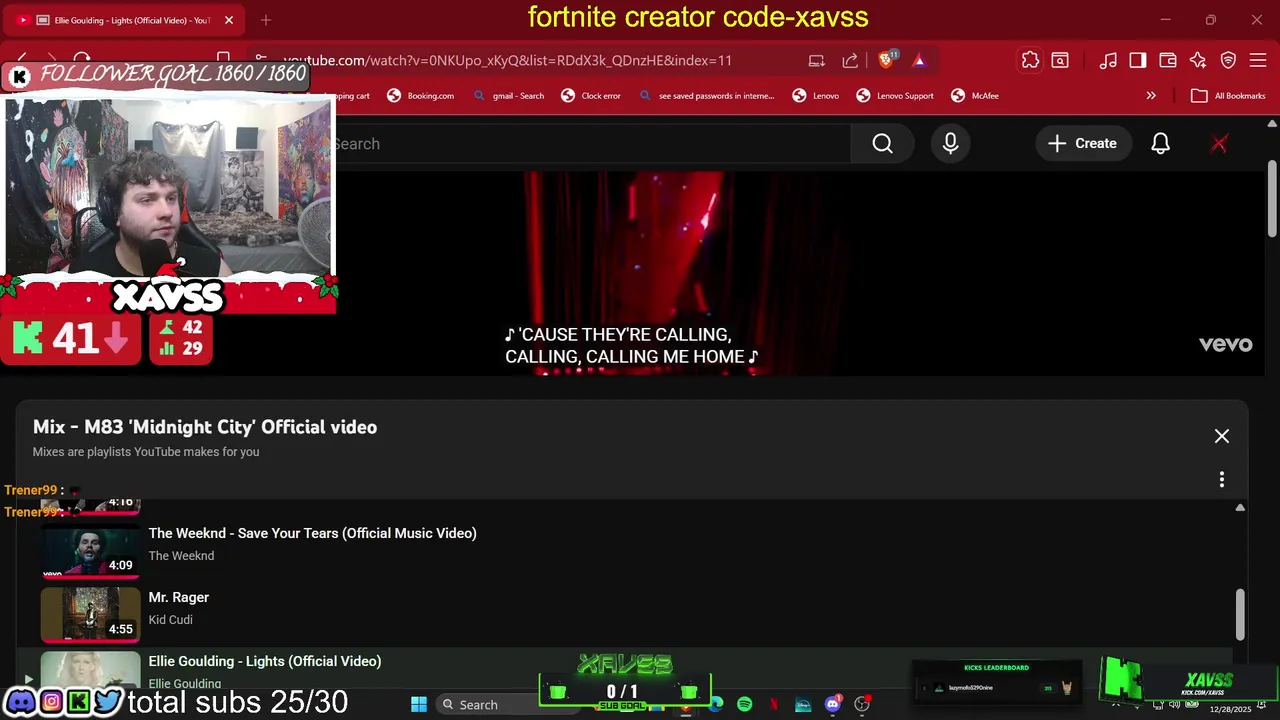Screen dimensions: 1280x720
Task: Focus the YouTube Search field
Action: pyautogui.click(x=590, y=144)
